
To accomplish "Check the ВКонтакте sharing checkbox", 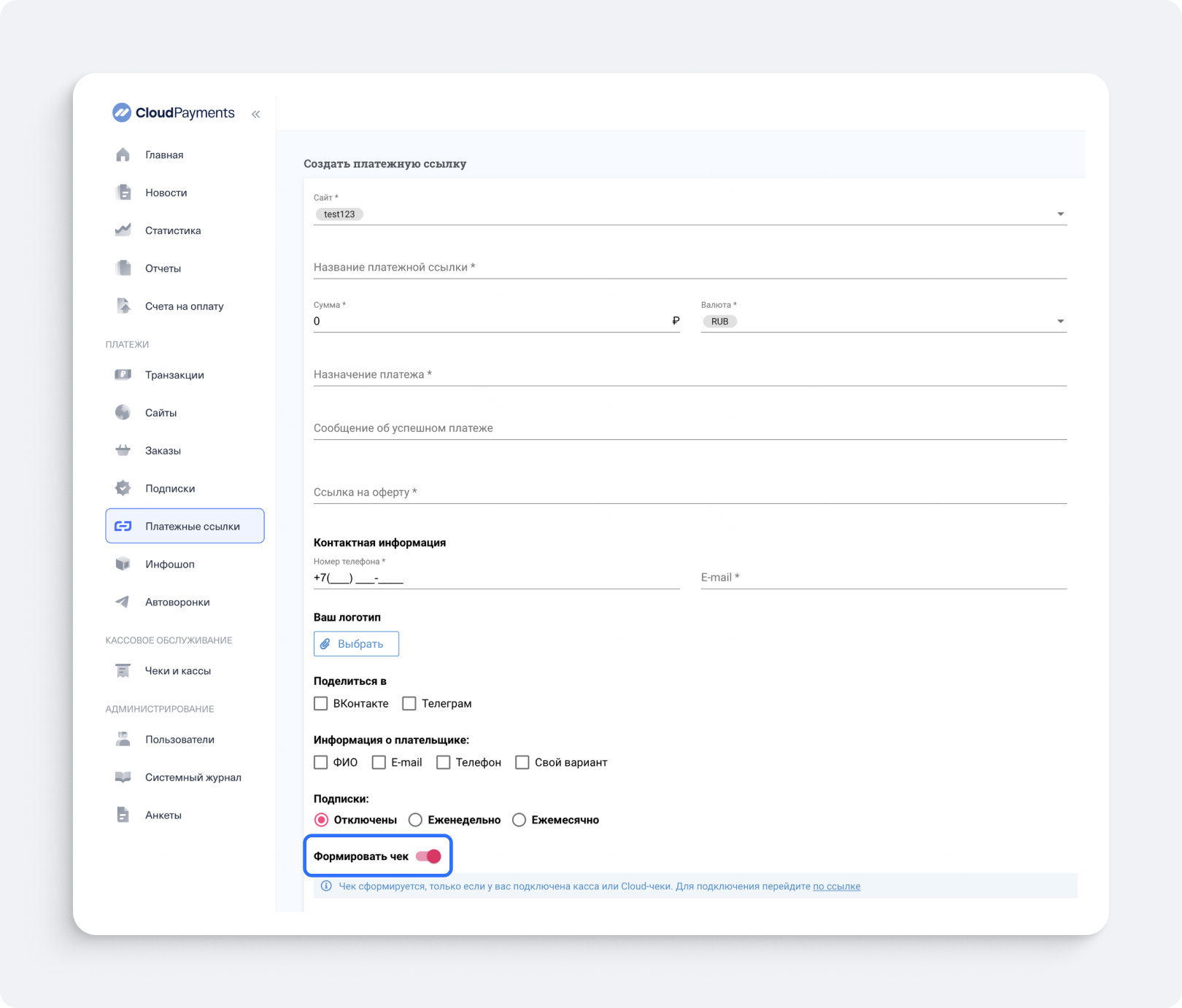I will click(x=321, y=704).
